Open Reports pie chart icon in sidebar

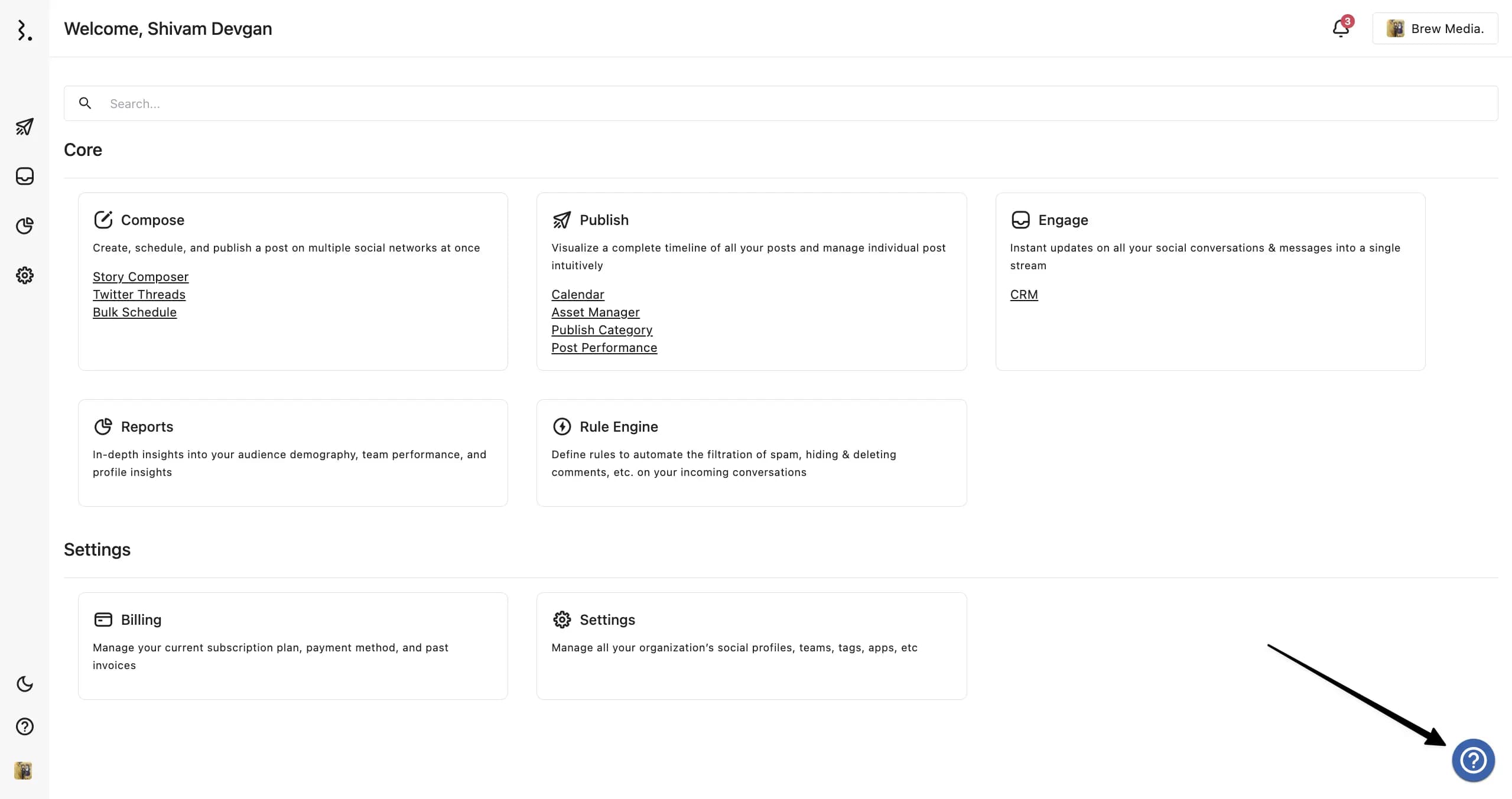(24, 226)
